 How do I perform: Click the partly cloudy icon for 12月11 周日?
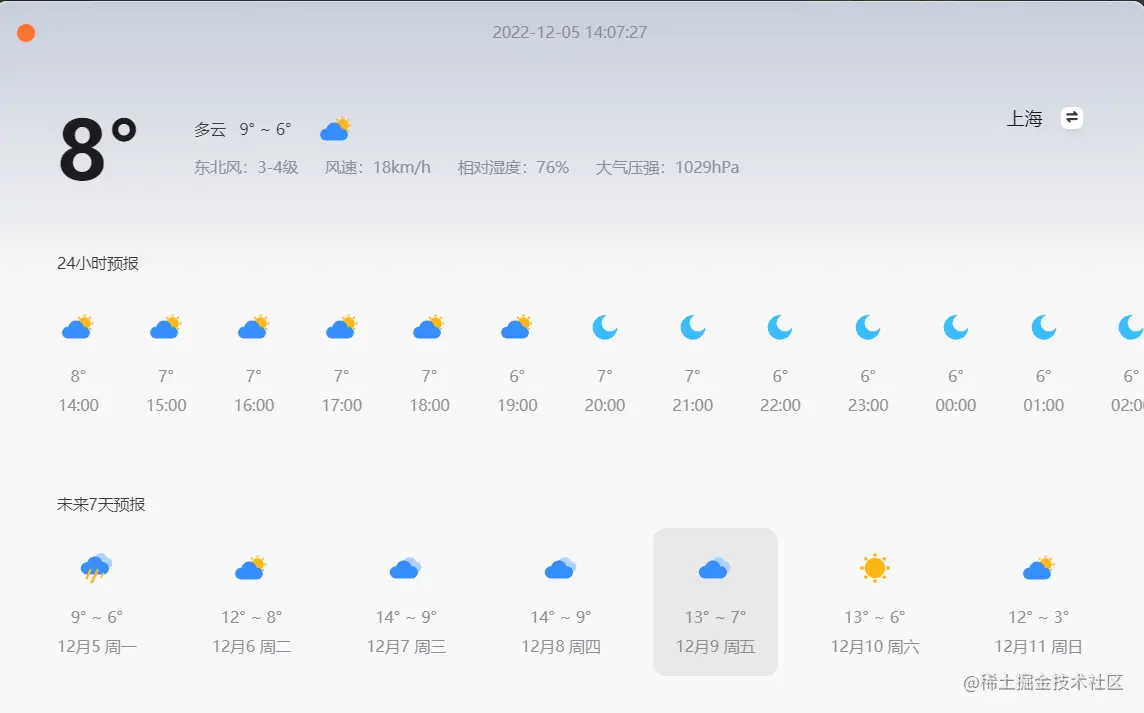[x=1038, y=568]
